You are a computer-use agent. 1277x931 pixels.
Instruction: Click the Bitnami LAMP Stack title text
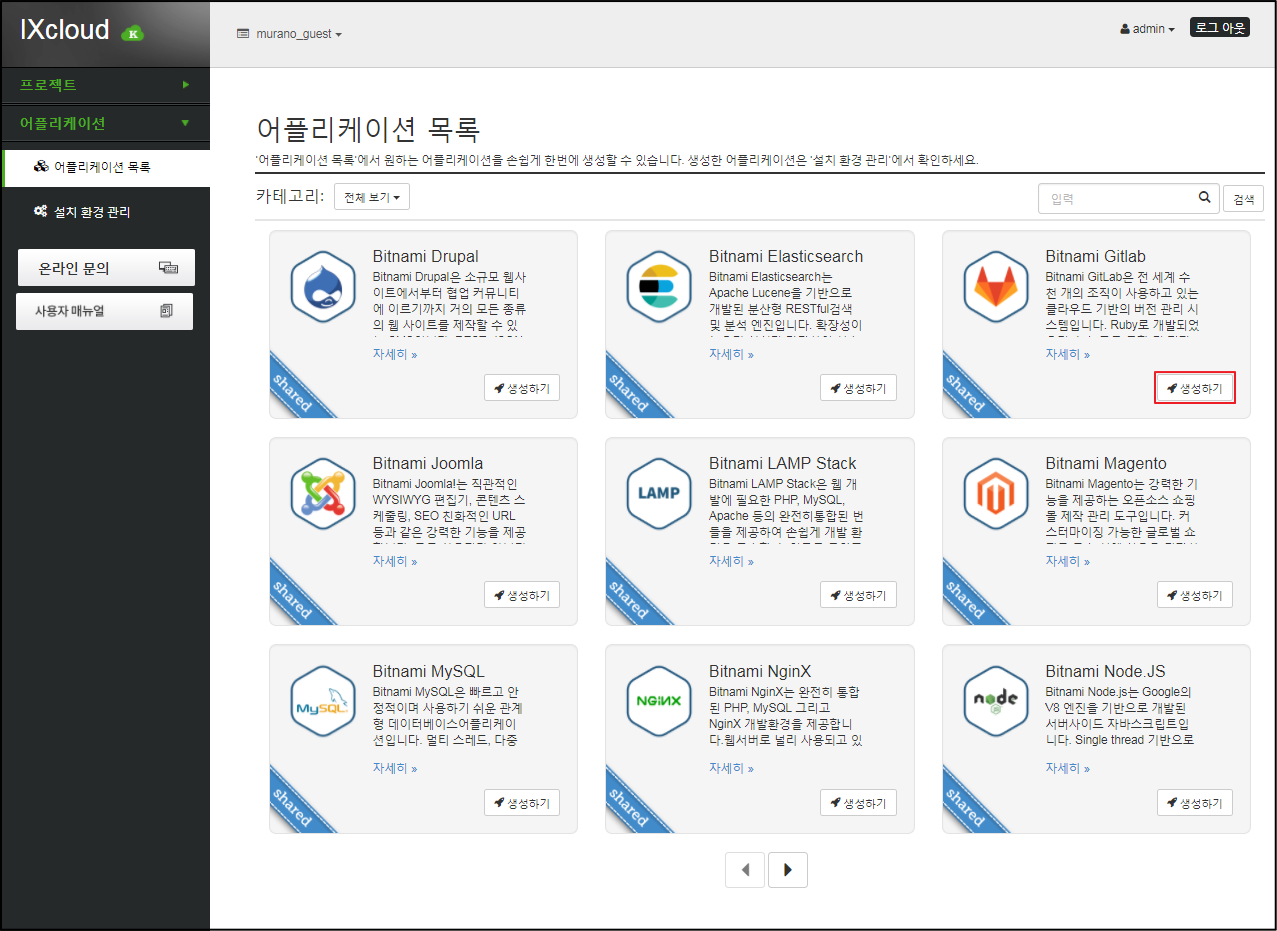tap(783, 463)
